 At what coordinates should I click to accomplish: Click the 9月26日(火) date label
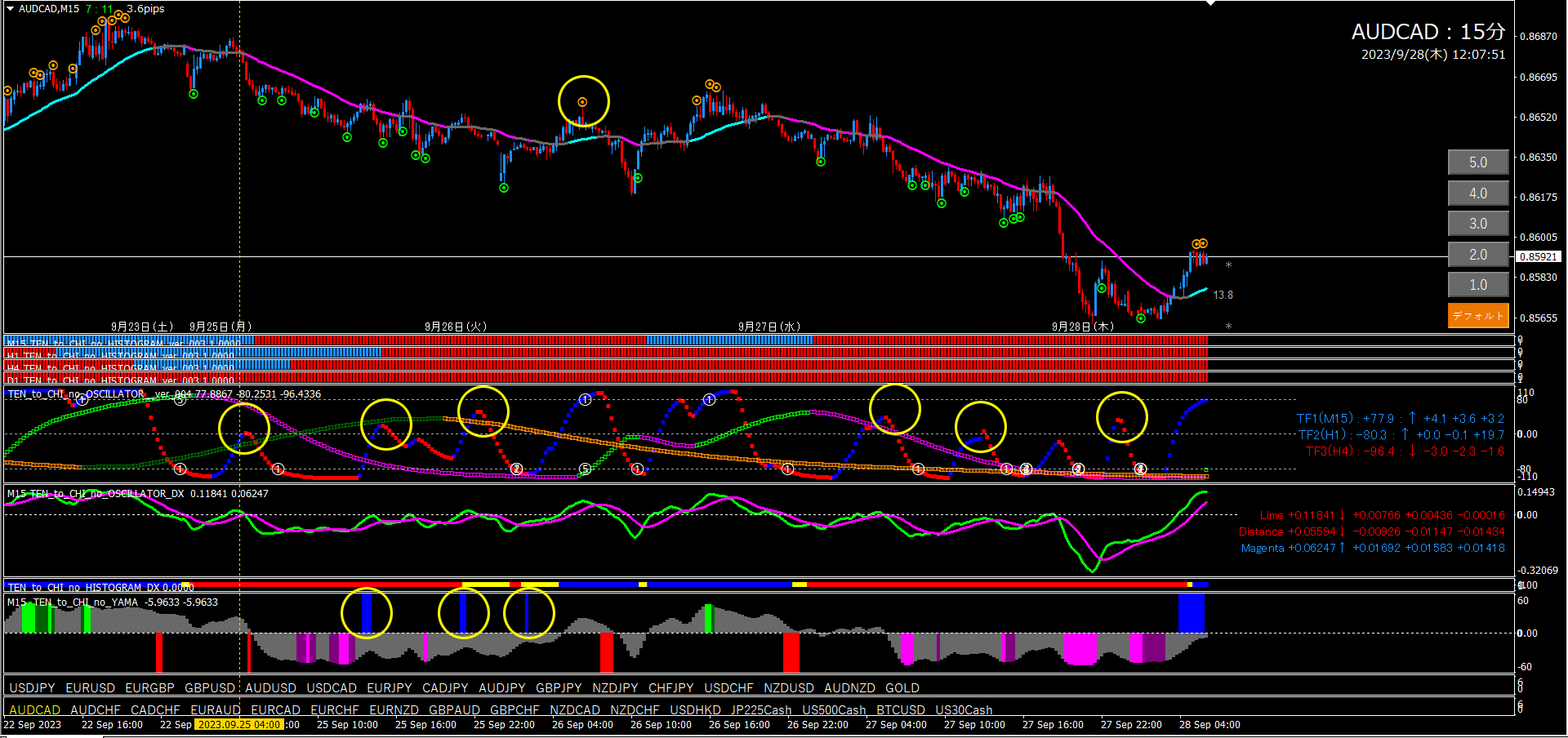(456, 327)
